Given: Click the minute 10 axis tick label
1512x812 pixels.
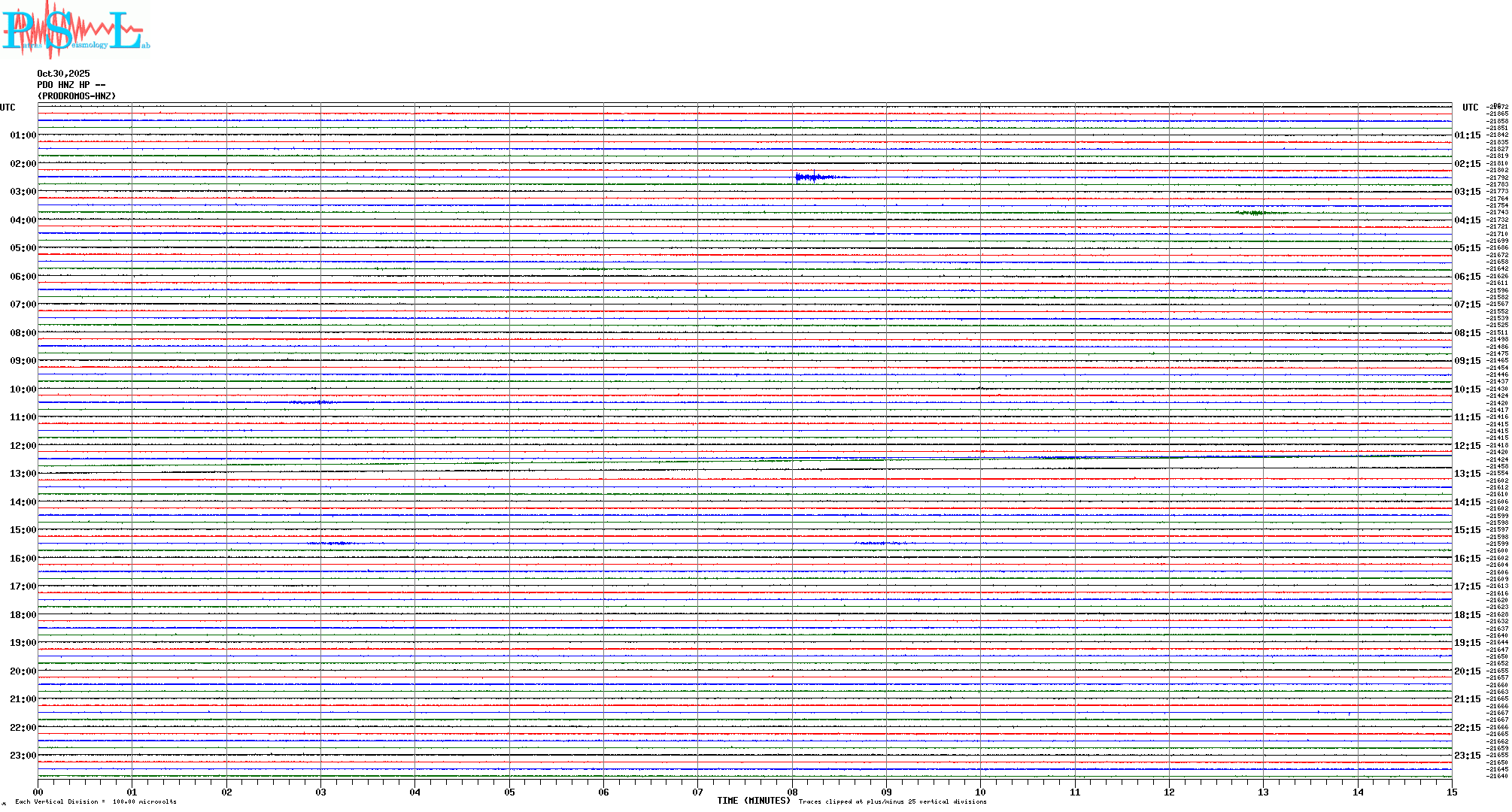Looking at the screenshot, I should [x=980, y=792].
